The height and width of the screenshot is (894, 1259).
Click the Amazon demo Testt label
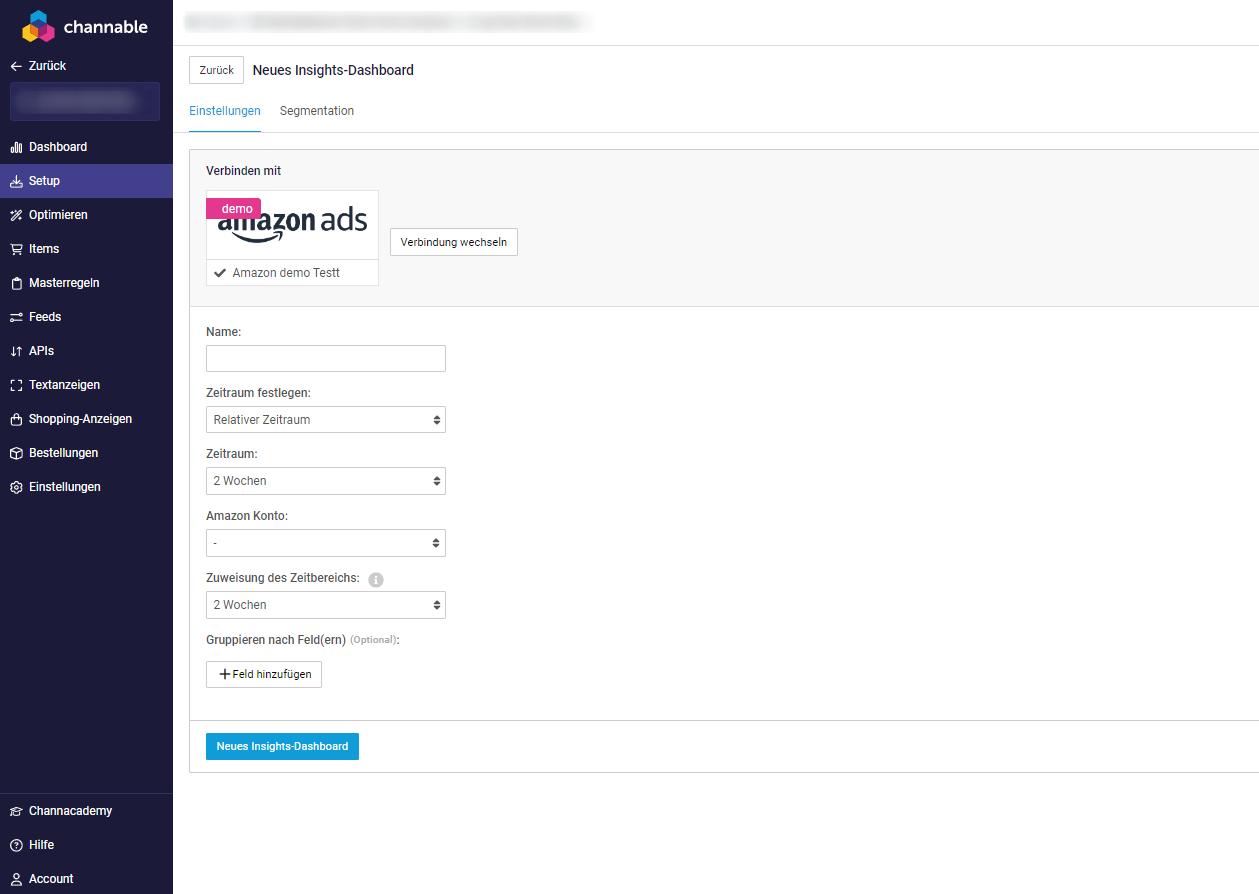[x=286, y=273]
